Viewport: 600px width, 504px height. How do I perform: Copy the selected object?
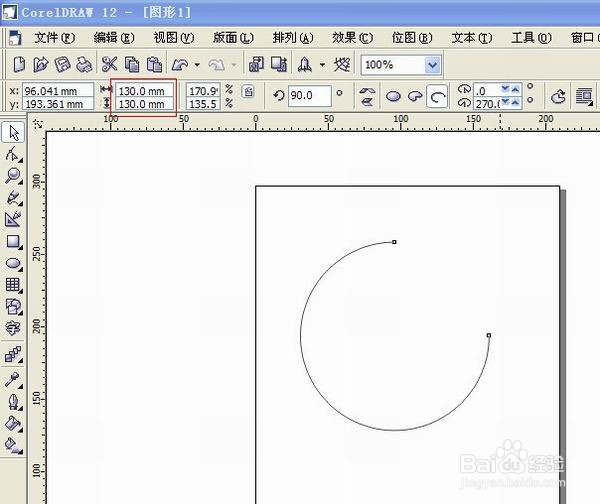pos(132,64)
